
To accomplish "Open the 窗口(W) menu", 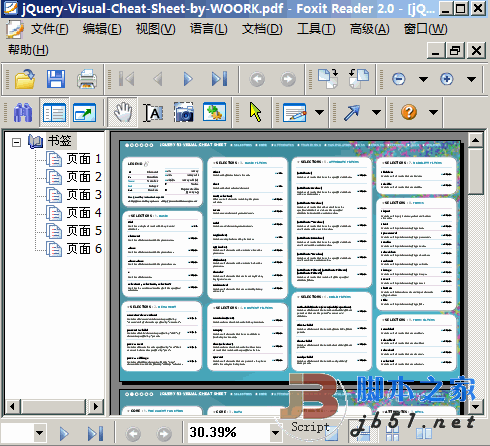I will tap(426, 29).
